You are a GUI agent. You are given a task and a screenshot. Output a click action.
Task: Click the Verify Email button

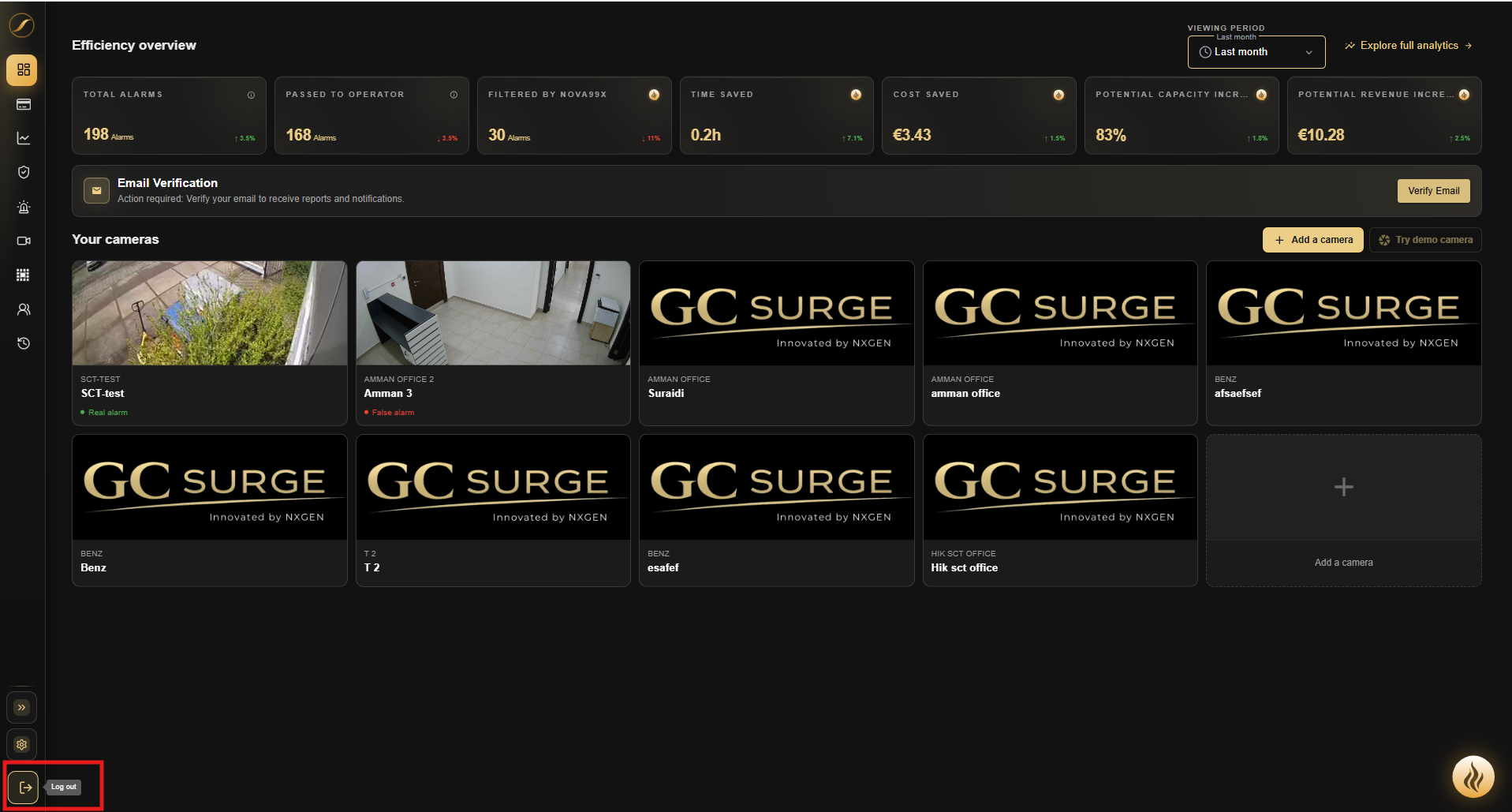point(1433,191)
